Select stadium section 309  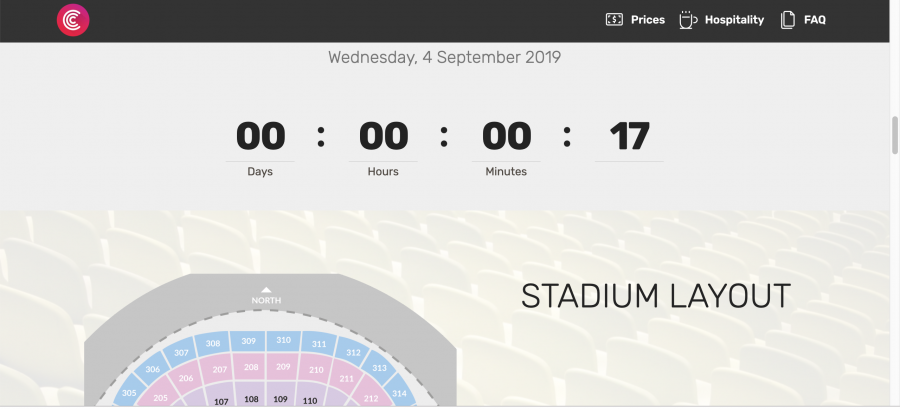tap(249, 341)
